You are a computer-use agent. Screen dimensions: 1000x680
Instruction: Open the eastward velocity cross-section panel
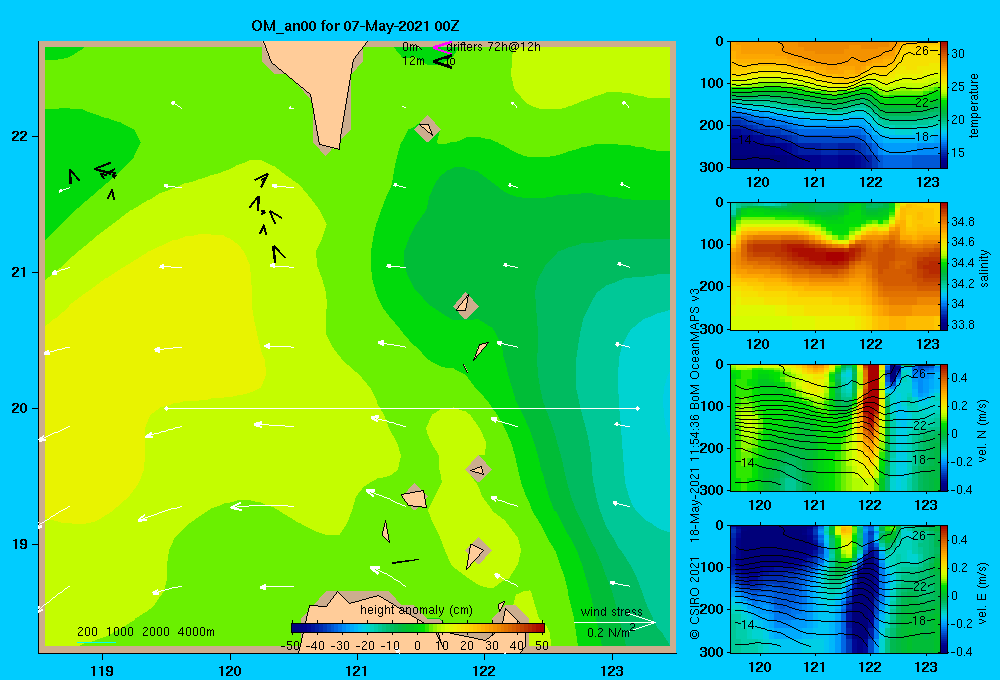click(835, 589)
